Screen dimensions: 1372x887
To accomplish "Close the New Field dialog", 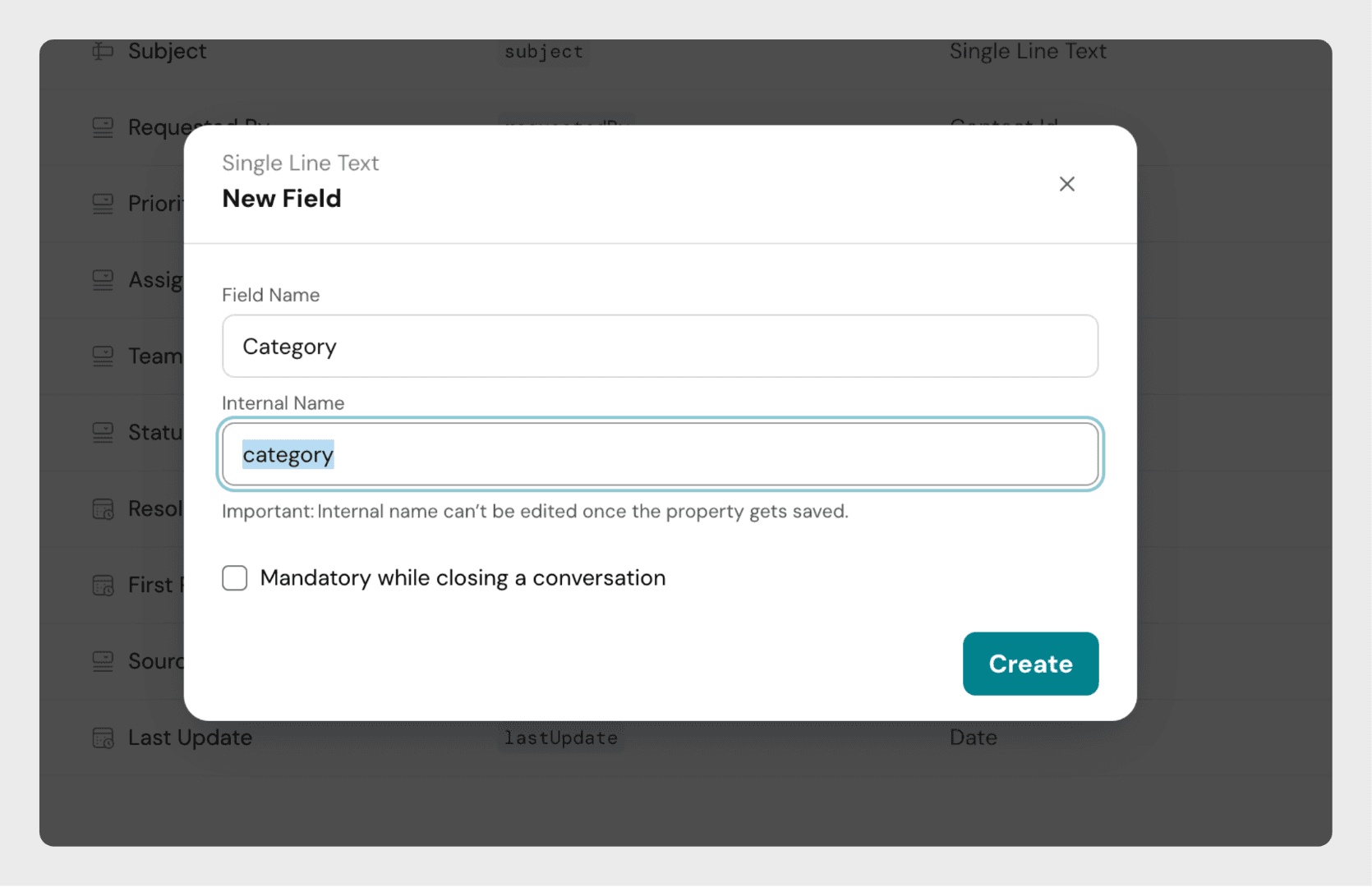I will pyautogui.click(x=1066, y=184).
